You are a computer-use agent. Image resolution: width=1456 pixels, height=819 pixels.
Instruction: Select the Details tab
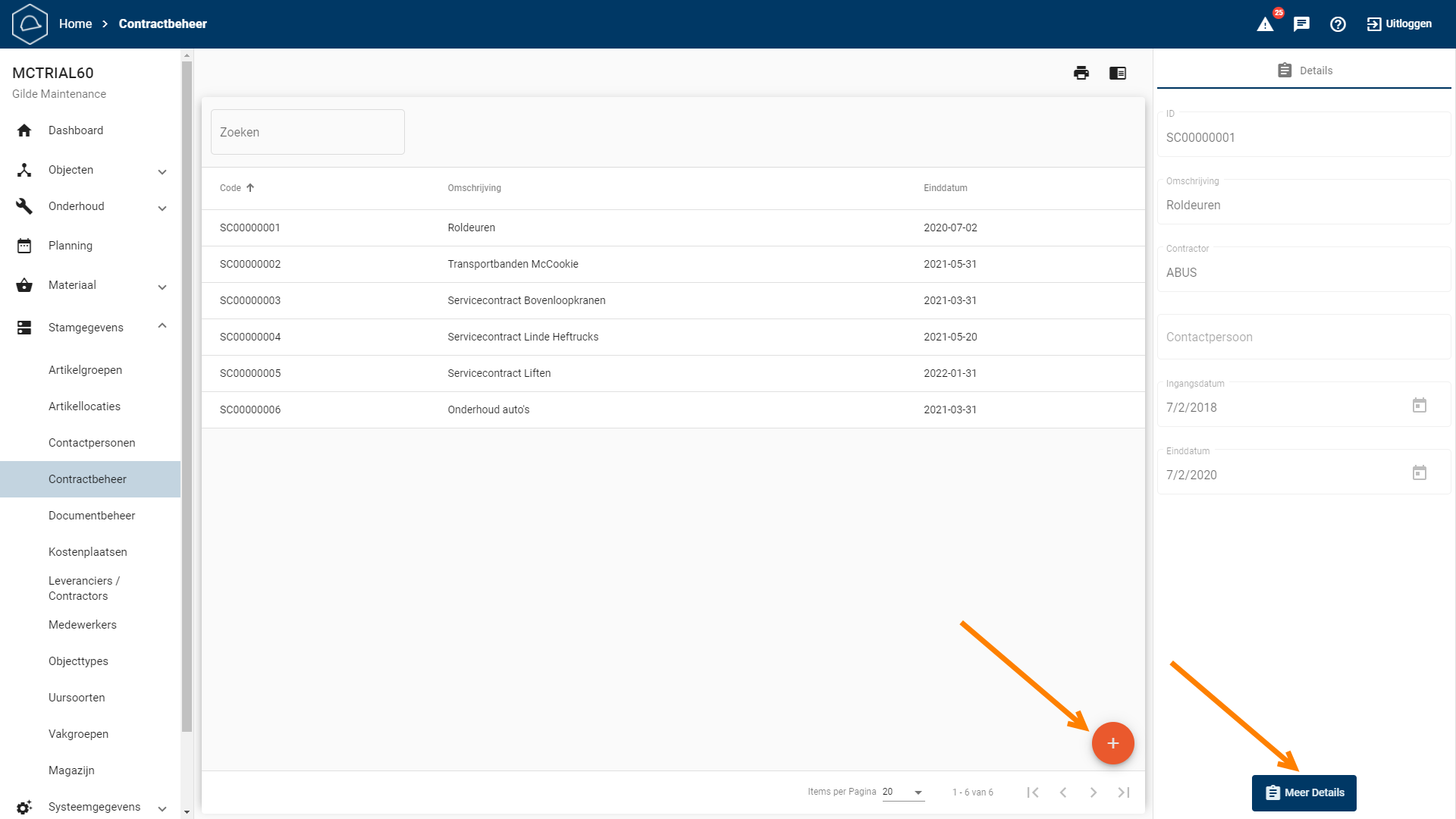coord(1304,71)
